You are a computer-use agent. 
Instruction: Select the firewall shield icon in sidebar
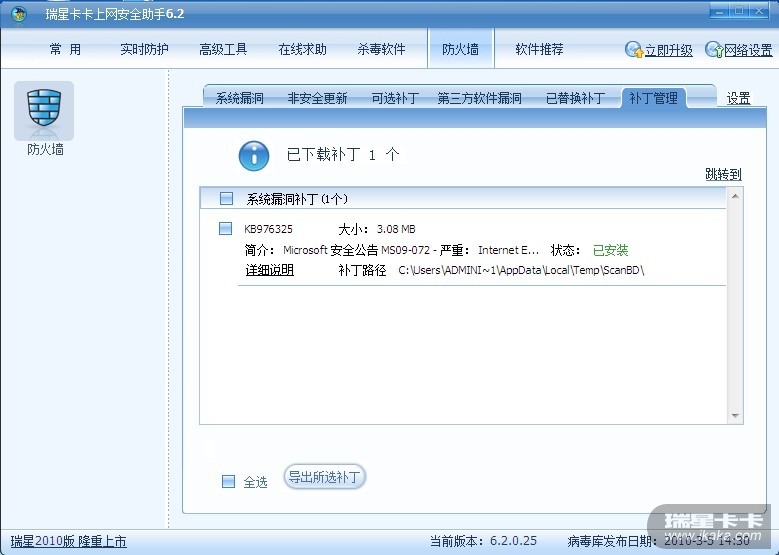pos(44,110)
